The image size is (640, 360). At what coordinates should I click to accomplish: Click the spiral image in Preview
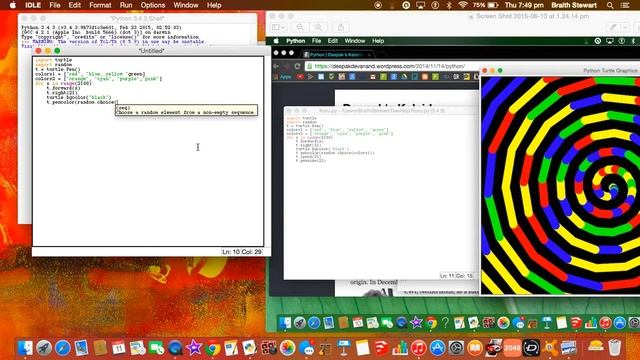coord(560,185)
